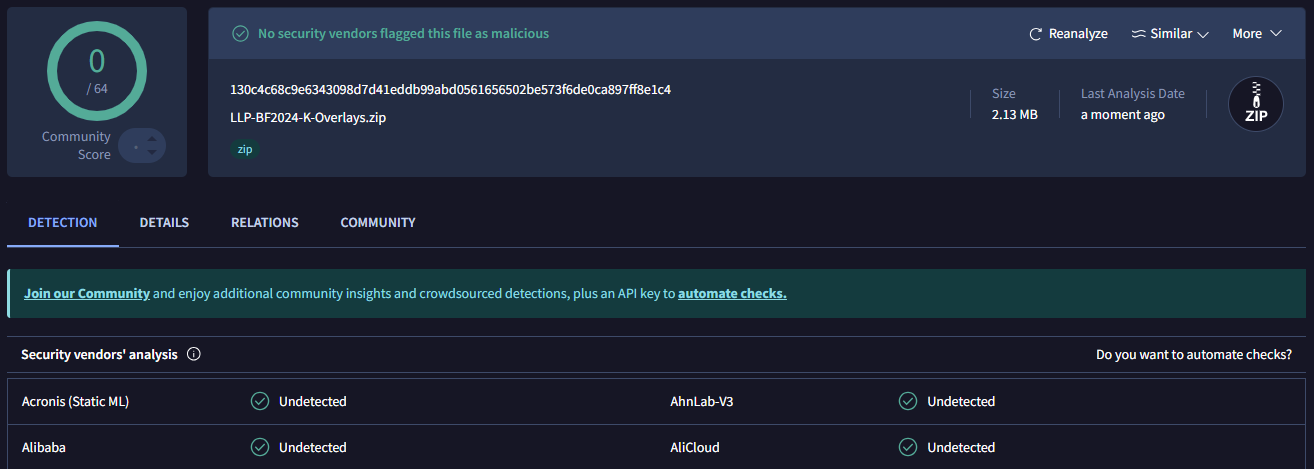Follow the 'Join our Community' link
Screen dimensions: 1314x469
tap(87, 294)
